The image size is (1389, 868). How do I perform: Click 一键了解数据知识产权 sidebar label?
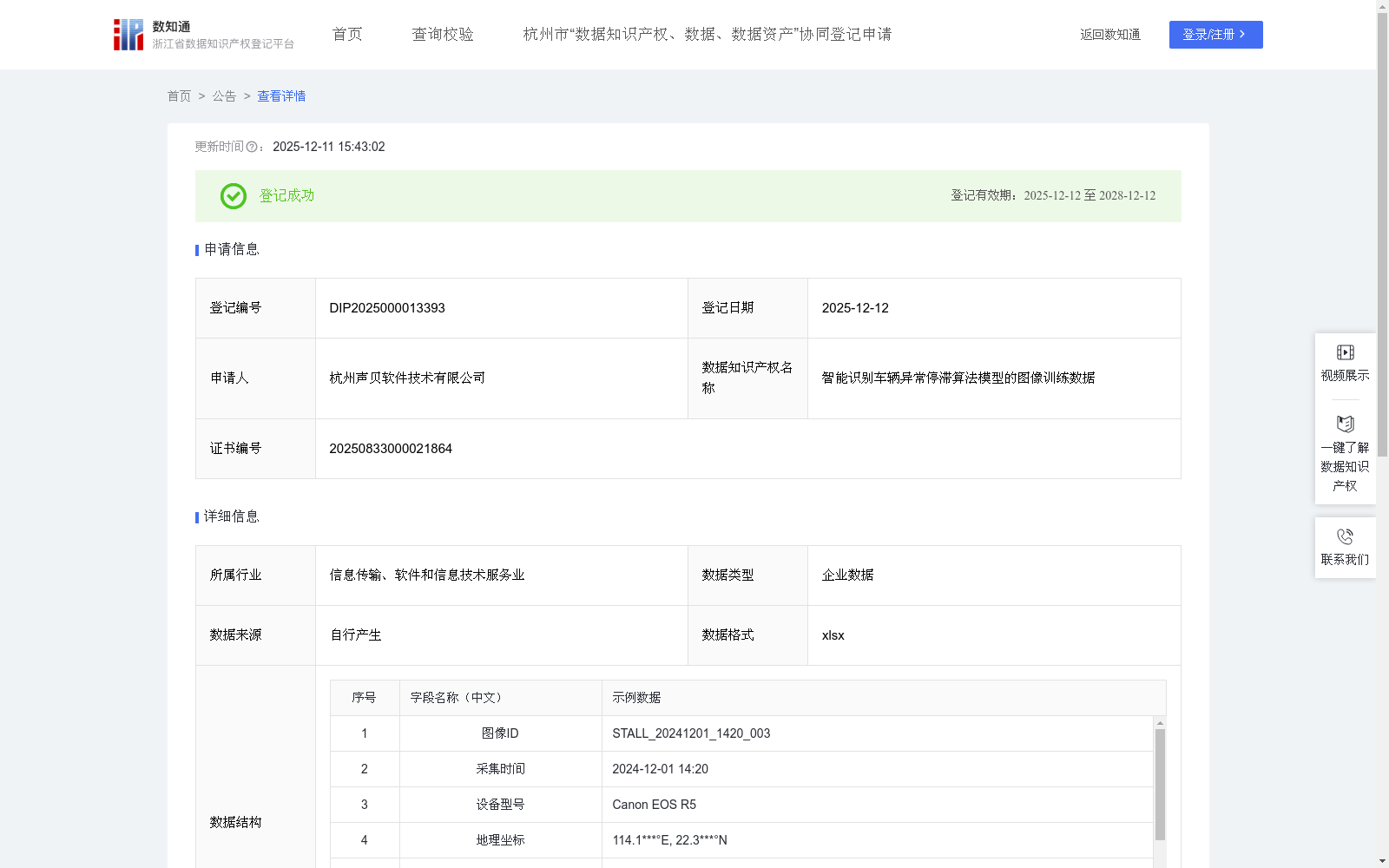1345,466
